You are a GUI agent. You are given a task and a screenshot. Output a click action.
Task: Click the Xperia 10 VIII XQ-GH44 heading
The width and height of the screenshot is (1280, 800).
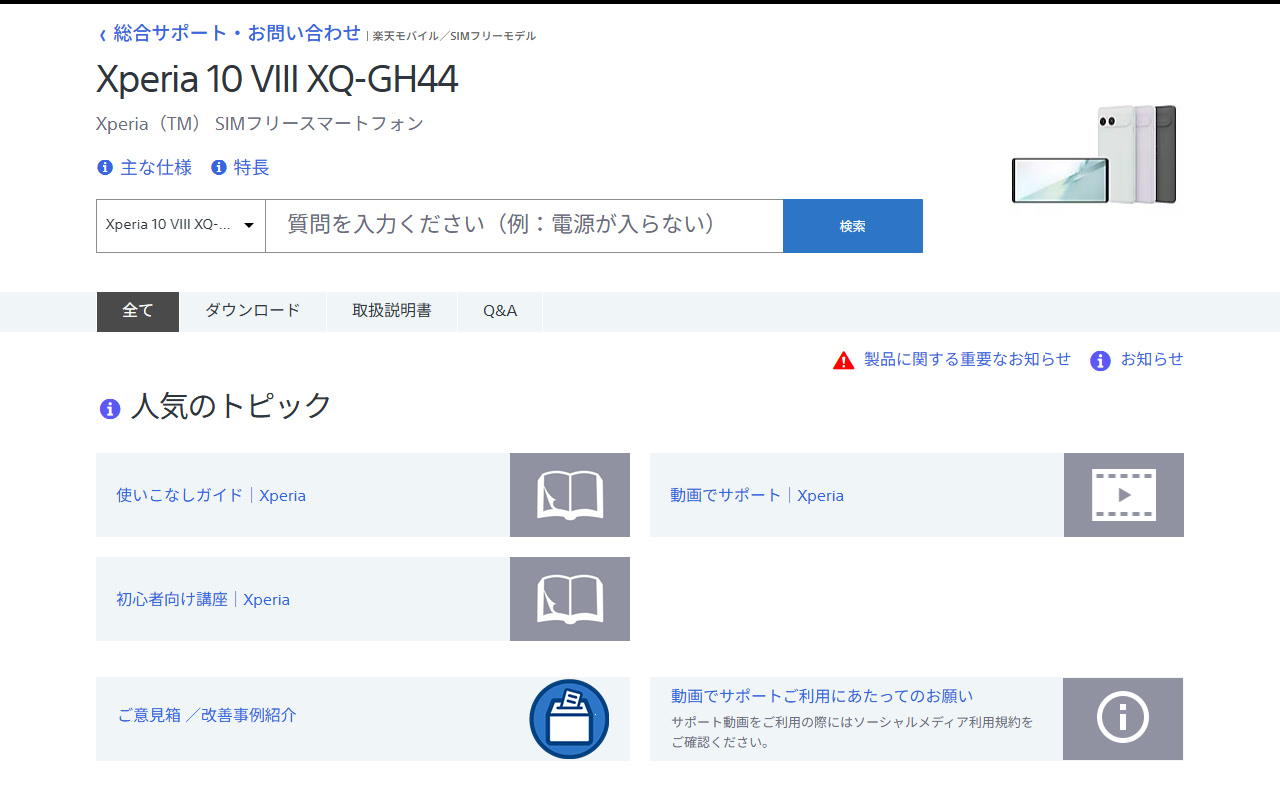pyautogui.click(x=277, y=79)
